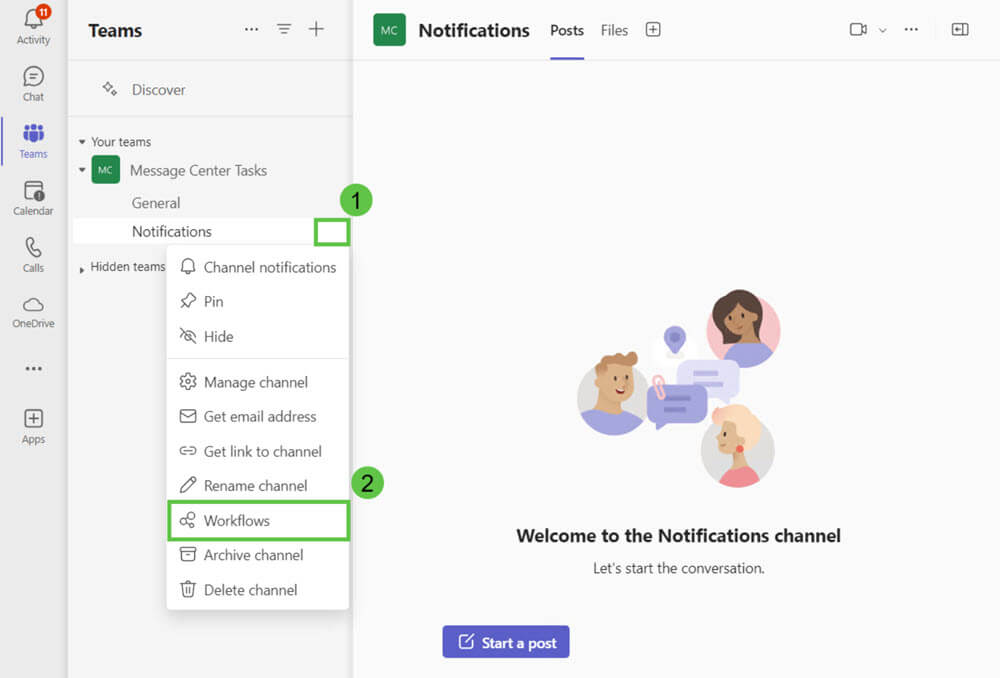The width and height of the screenshot is (1000, 678).
Task: Expand the Hidden teams section
Action: pos(82,270)
